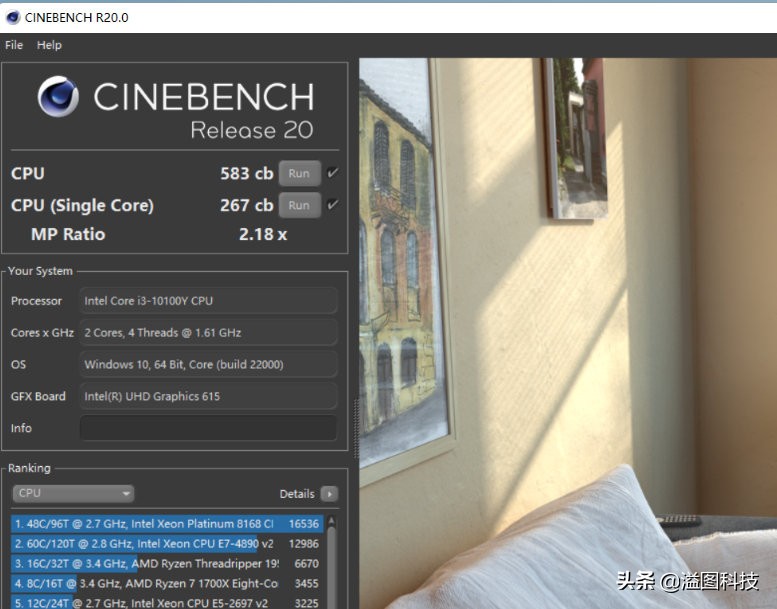Click the ranking list scroll up arrow

(332, 521)
